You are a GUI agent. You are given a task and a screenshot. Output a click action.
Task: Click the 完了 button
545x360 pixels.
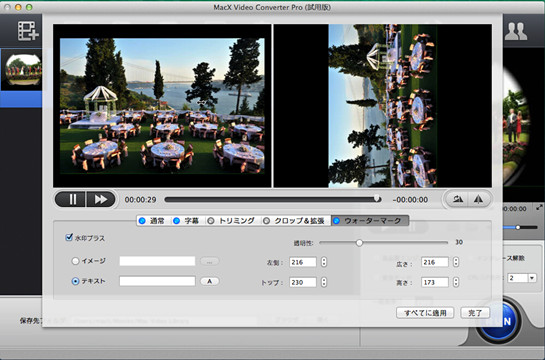tap(475, 313)
